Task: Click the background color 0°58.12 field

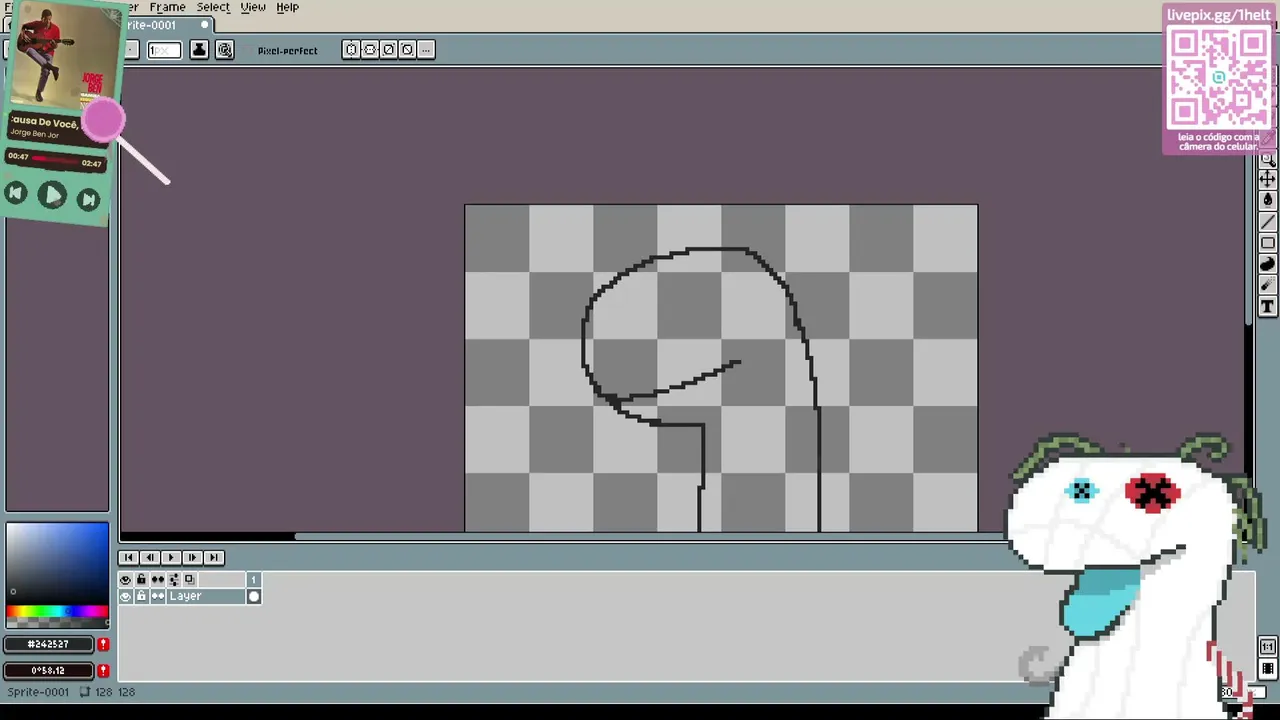Action: click(48, 671)
